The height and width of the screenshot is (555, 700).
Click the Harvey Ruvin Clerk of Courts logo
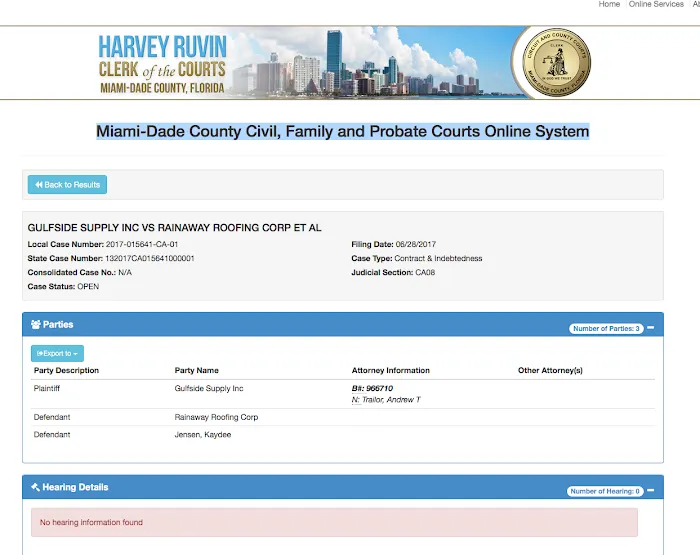tap(163, 64)
